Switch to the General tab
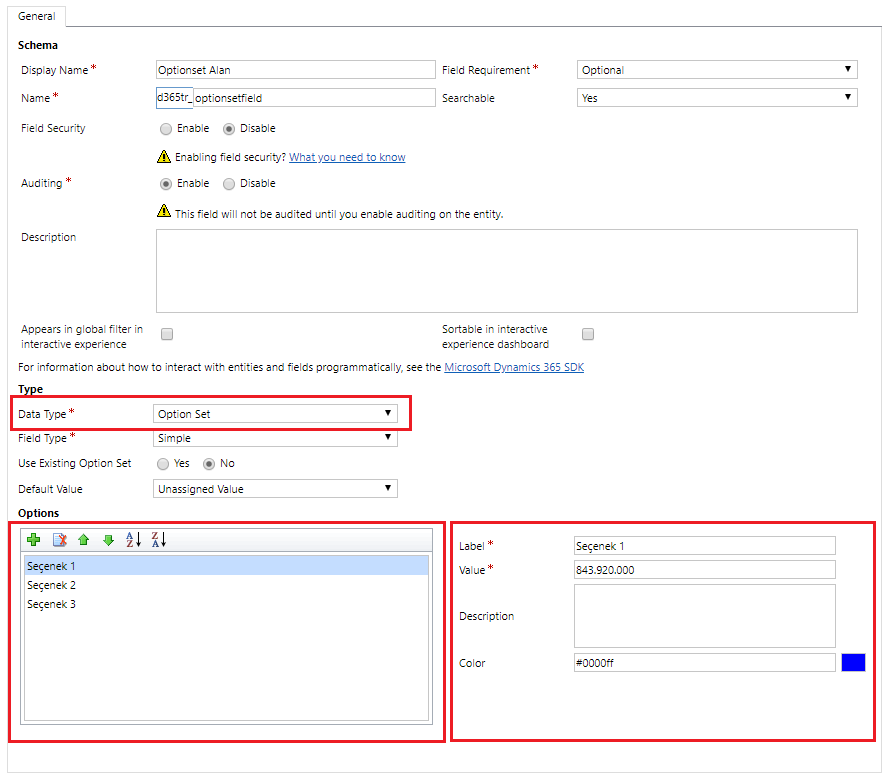This screenshot has height=782, width=887. pos(37,16)
